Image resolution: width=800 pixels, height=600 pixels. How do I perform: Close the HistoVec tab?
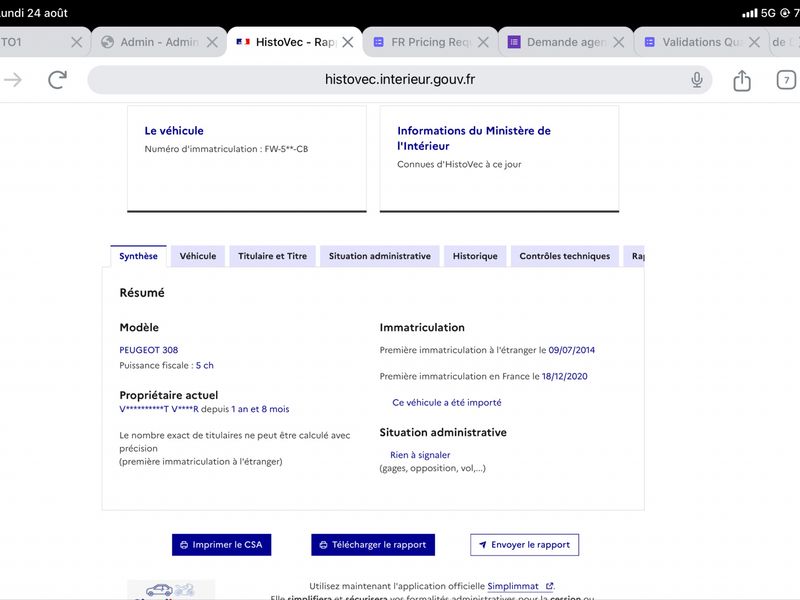[x=347, y=42]
